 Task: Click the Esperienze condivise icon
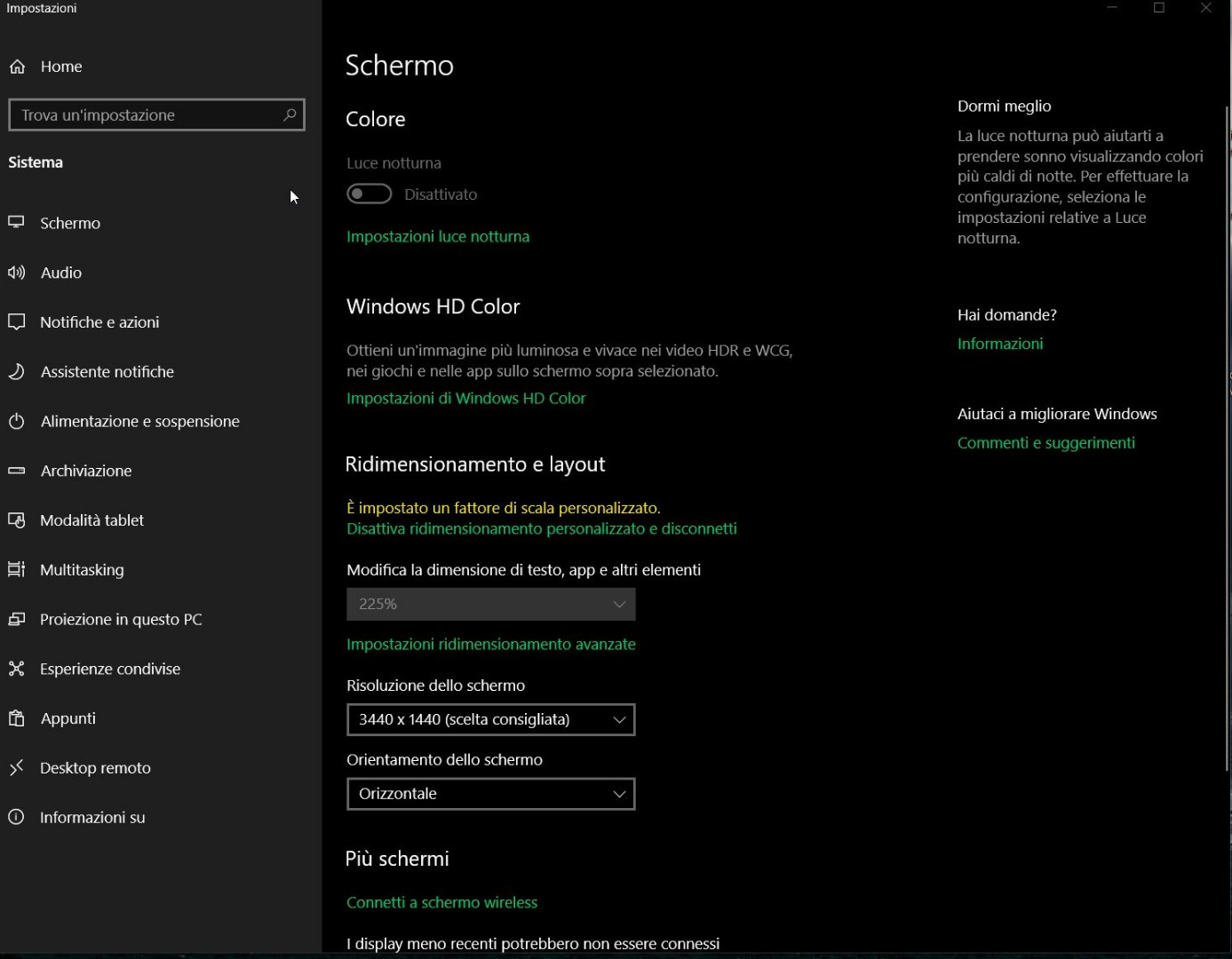[17, 669]
